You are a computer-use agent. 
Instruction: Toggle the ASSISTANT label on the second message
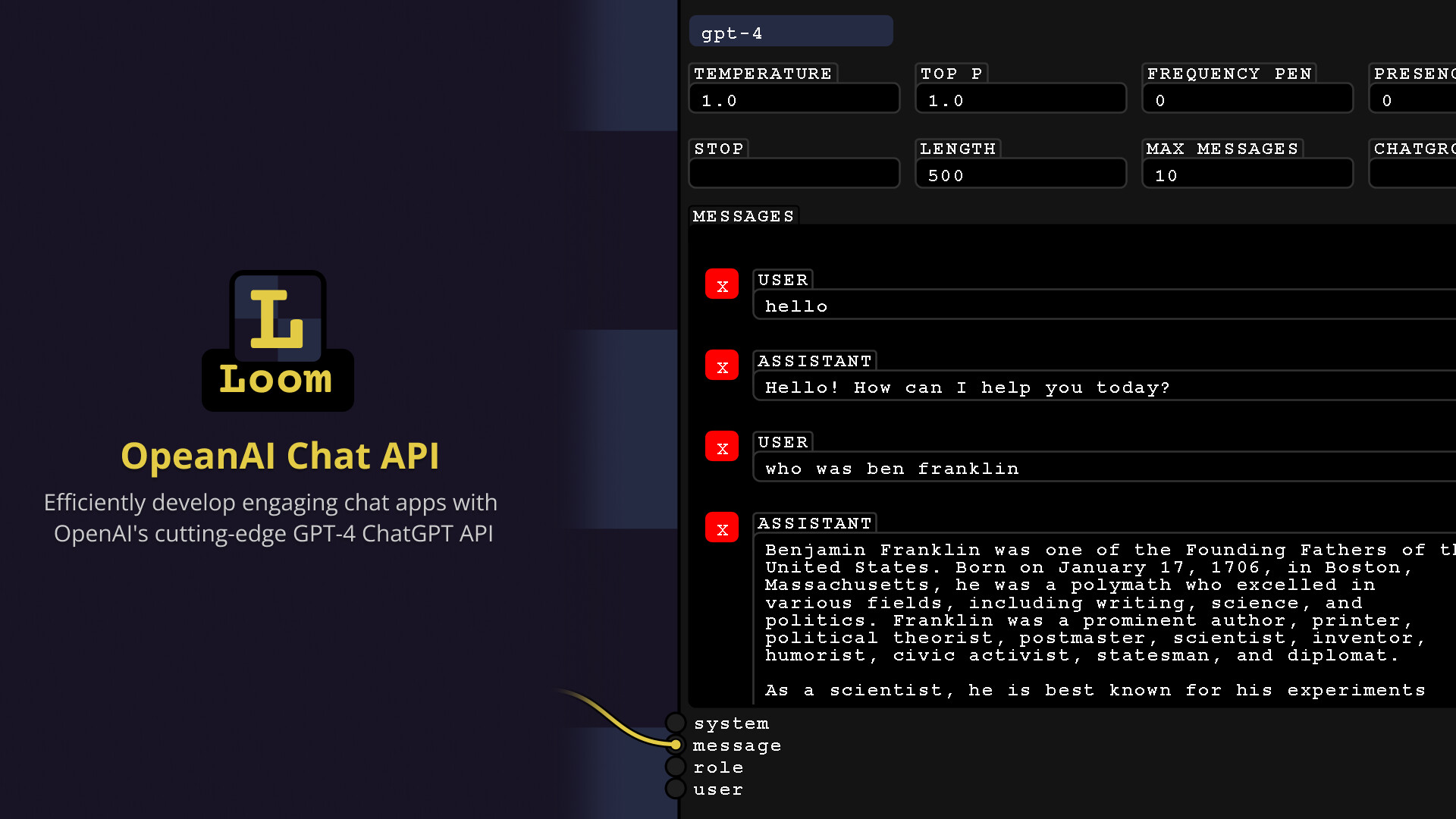coord(814,360)
